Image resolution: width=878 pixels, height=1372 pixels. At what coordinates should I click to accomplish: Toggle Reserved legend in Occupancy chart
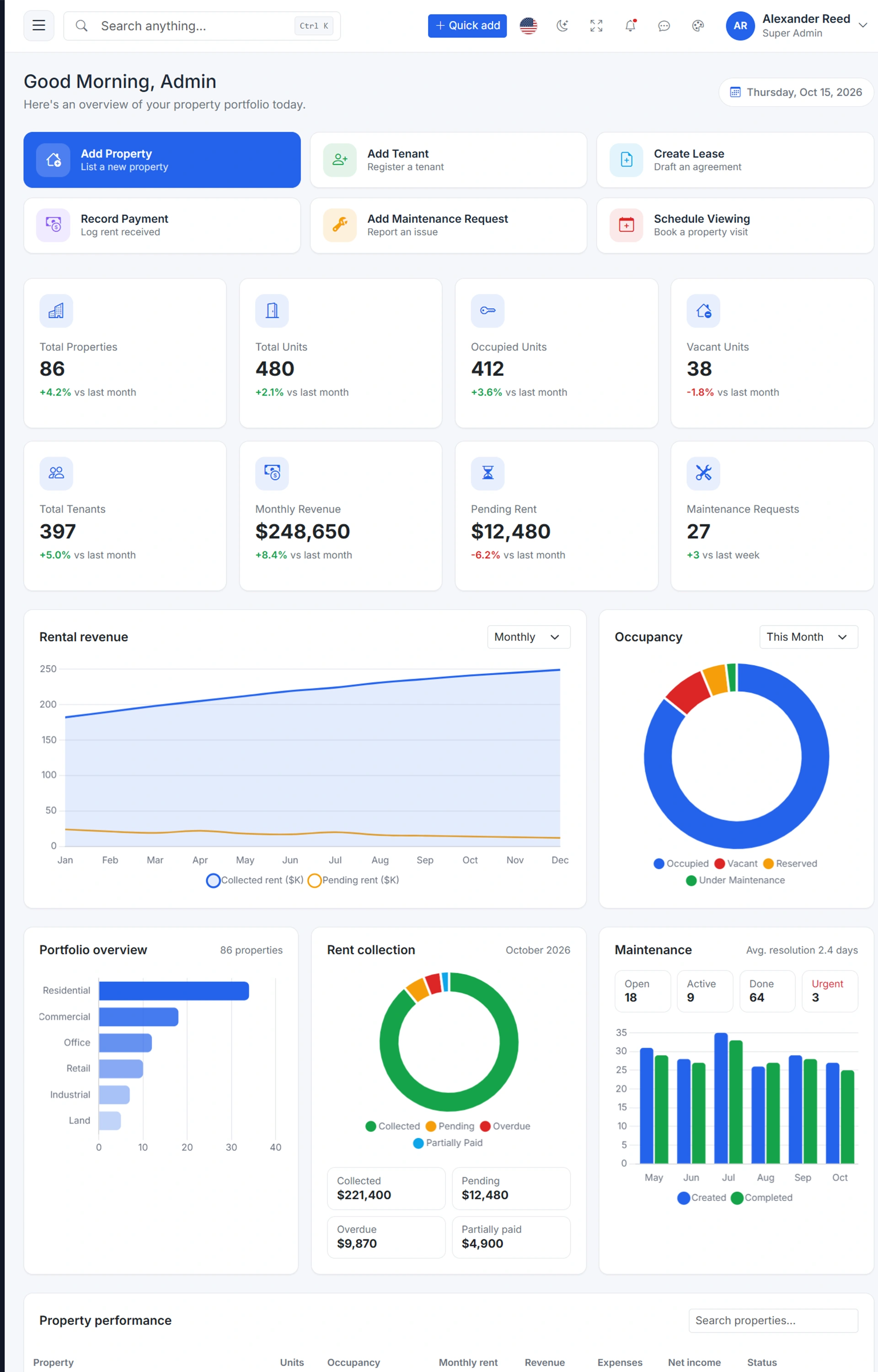790,863
